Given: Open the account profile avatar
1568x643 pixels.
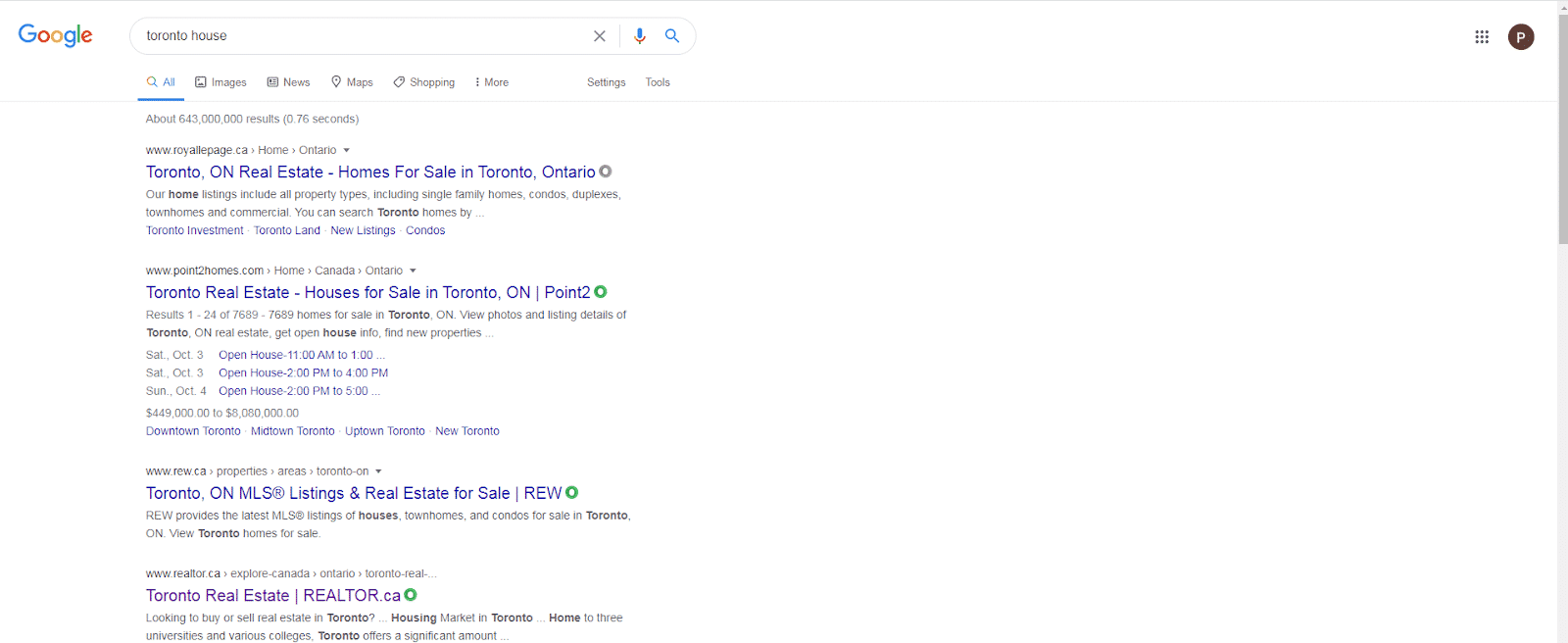Looking at the screenshot, I should click(1520, 37).
